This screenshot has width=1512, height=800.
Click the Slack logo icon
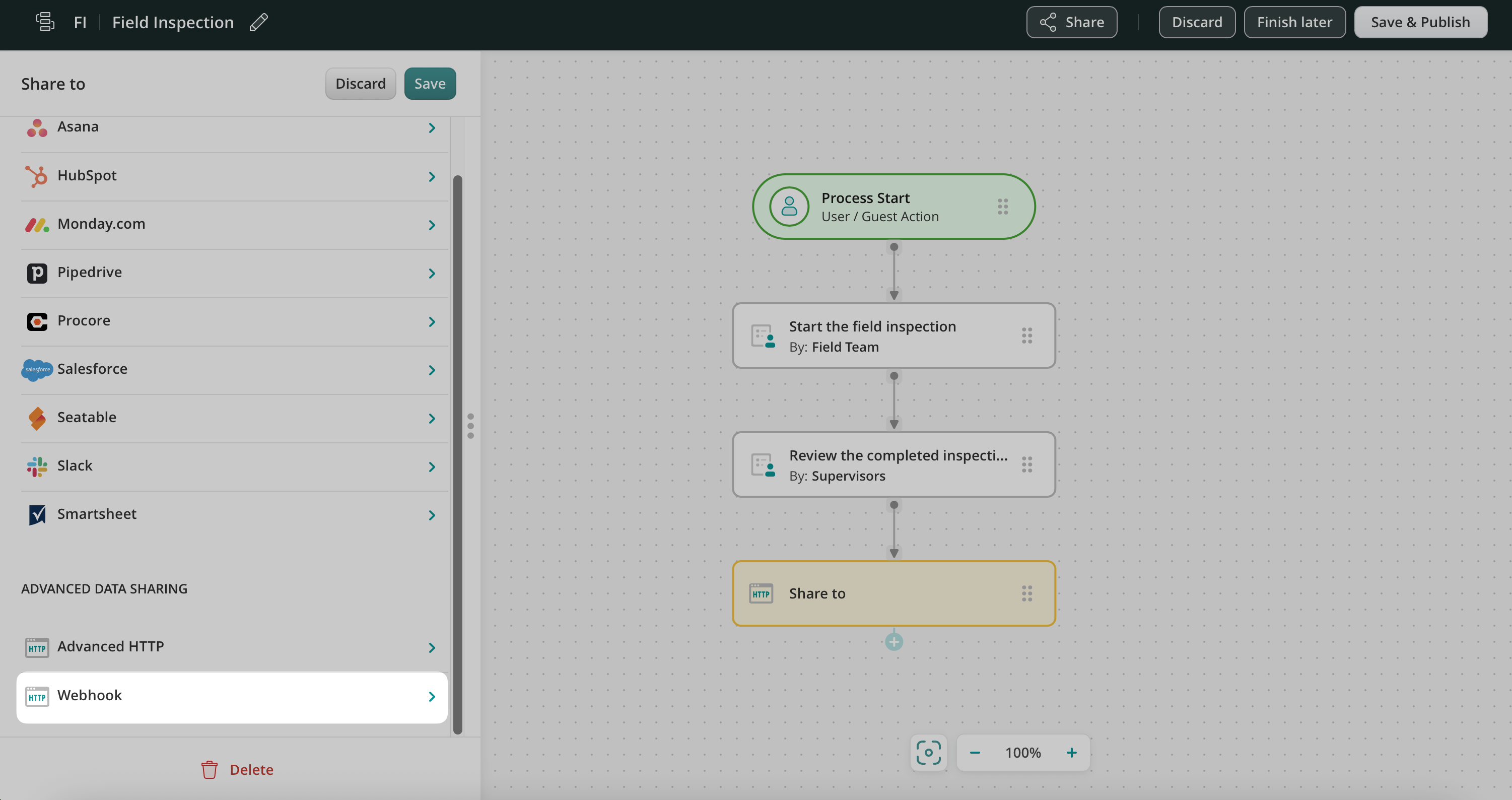point(37,466)
